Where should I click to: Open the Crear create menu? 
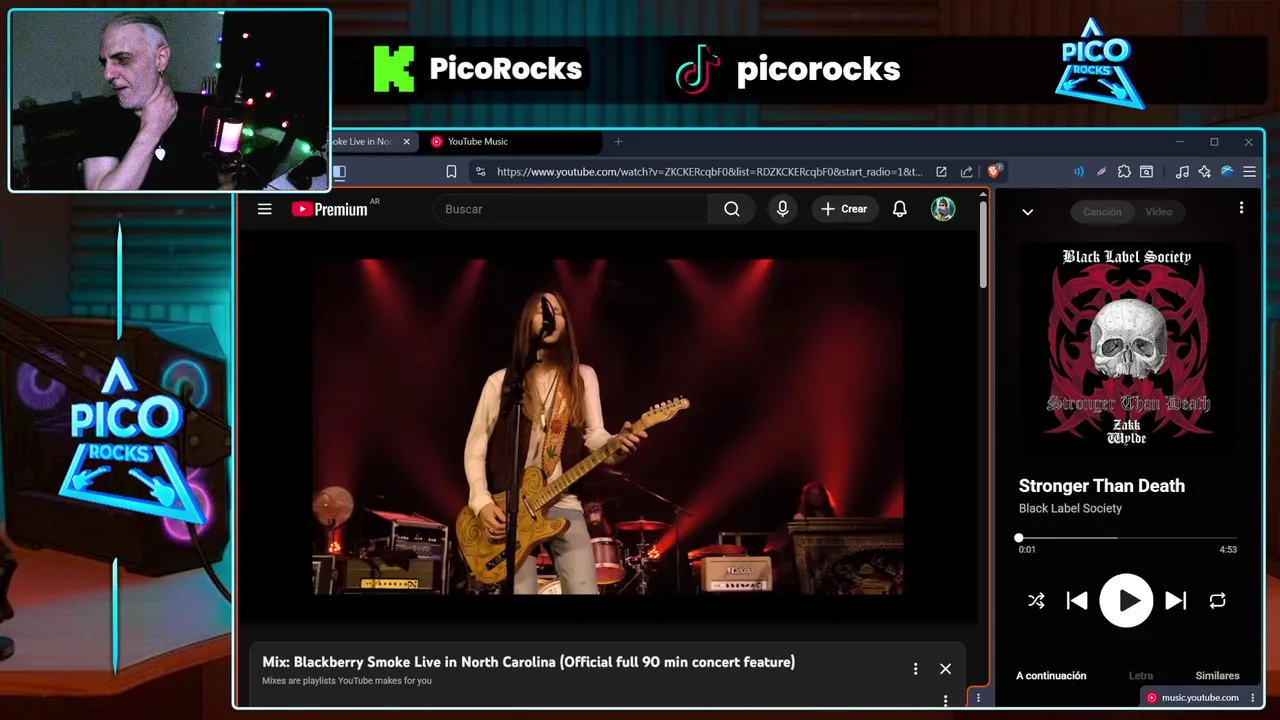844,209
